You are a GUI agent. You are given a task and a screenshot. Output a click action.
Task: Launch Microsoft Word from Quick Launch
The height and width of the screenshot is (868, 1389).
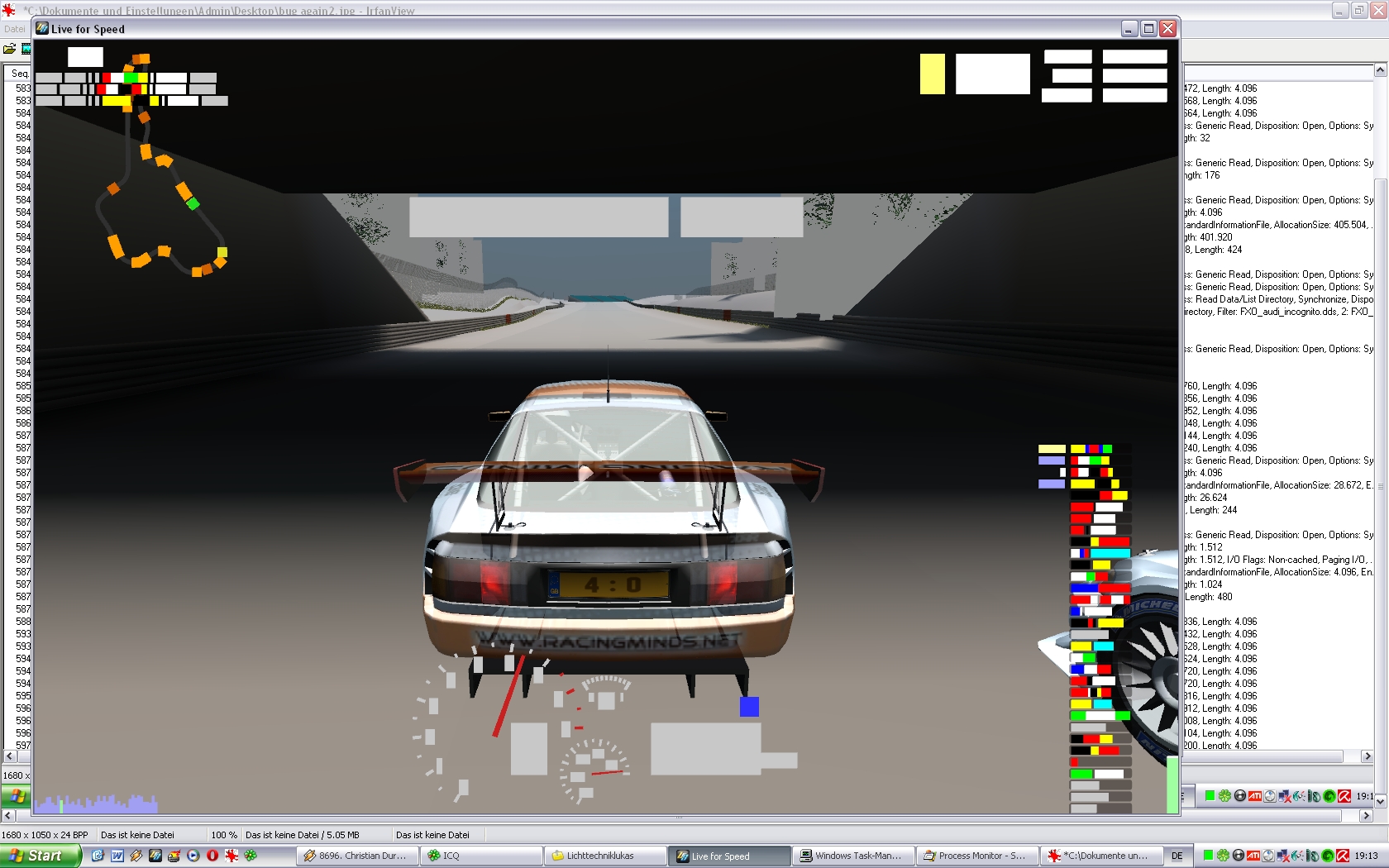point(117,856)
